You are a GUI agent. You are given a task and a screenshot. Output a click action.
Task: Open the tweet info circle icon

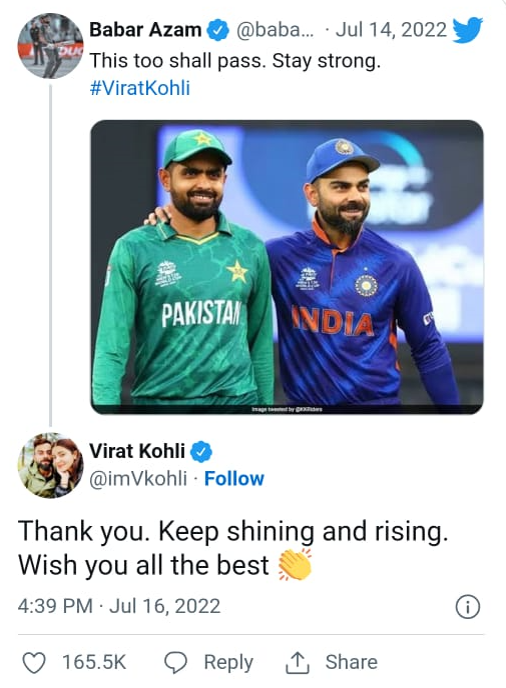click(468, 607)
